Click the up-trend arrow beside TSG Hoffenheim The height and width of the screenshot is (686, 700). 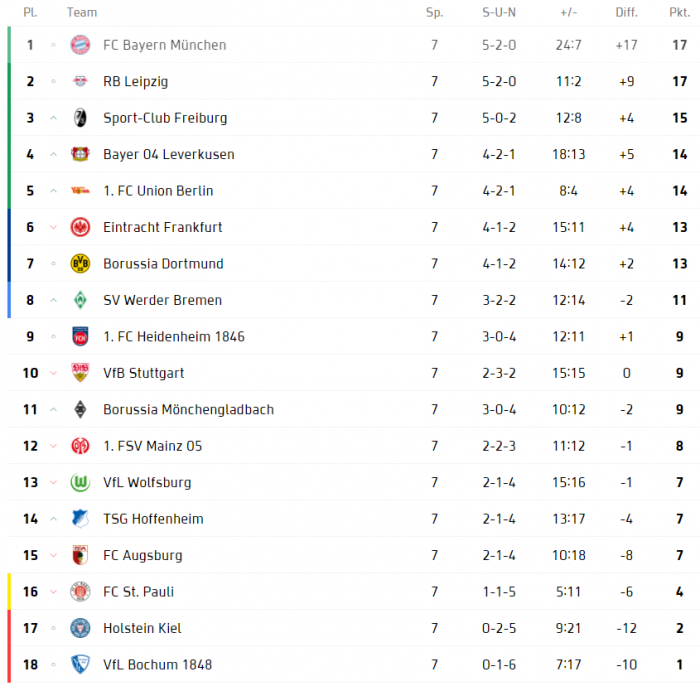[x=54, y=519]
